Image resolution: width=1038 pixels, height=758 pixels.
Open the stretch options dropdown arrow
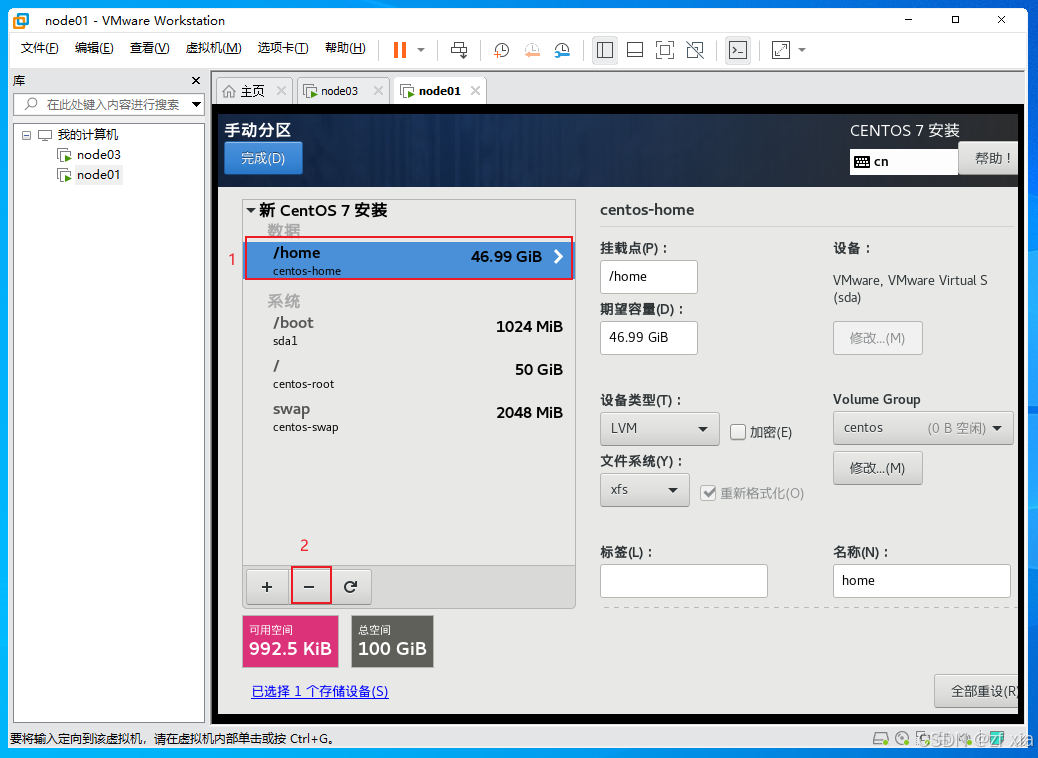[802, 50]
